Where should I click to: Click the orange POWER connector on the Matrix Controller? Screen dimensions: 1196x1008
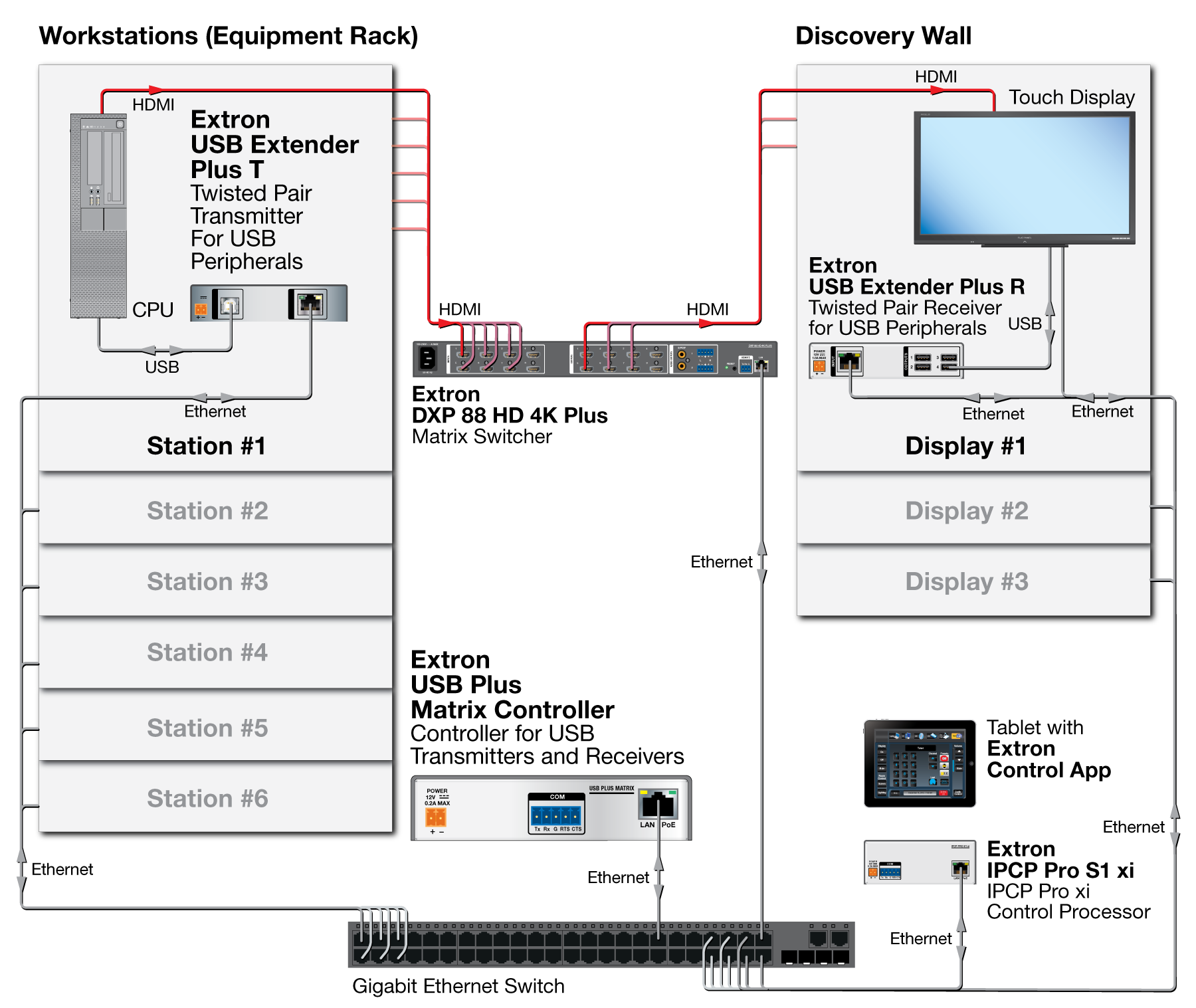click(436, 817)
